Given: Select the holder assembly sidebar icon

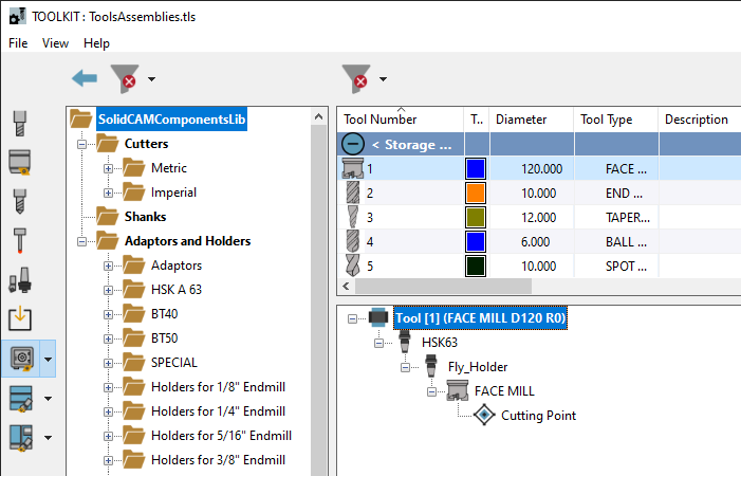Looking at the screenshot, I should tap(20, 280).
